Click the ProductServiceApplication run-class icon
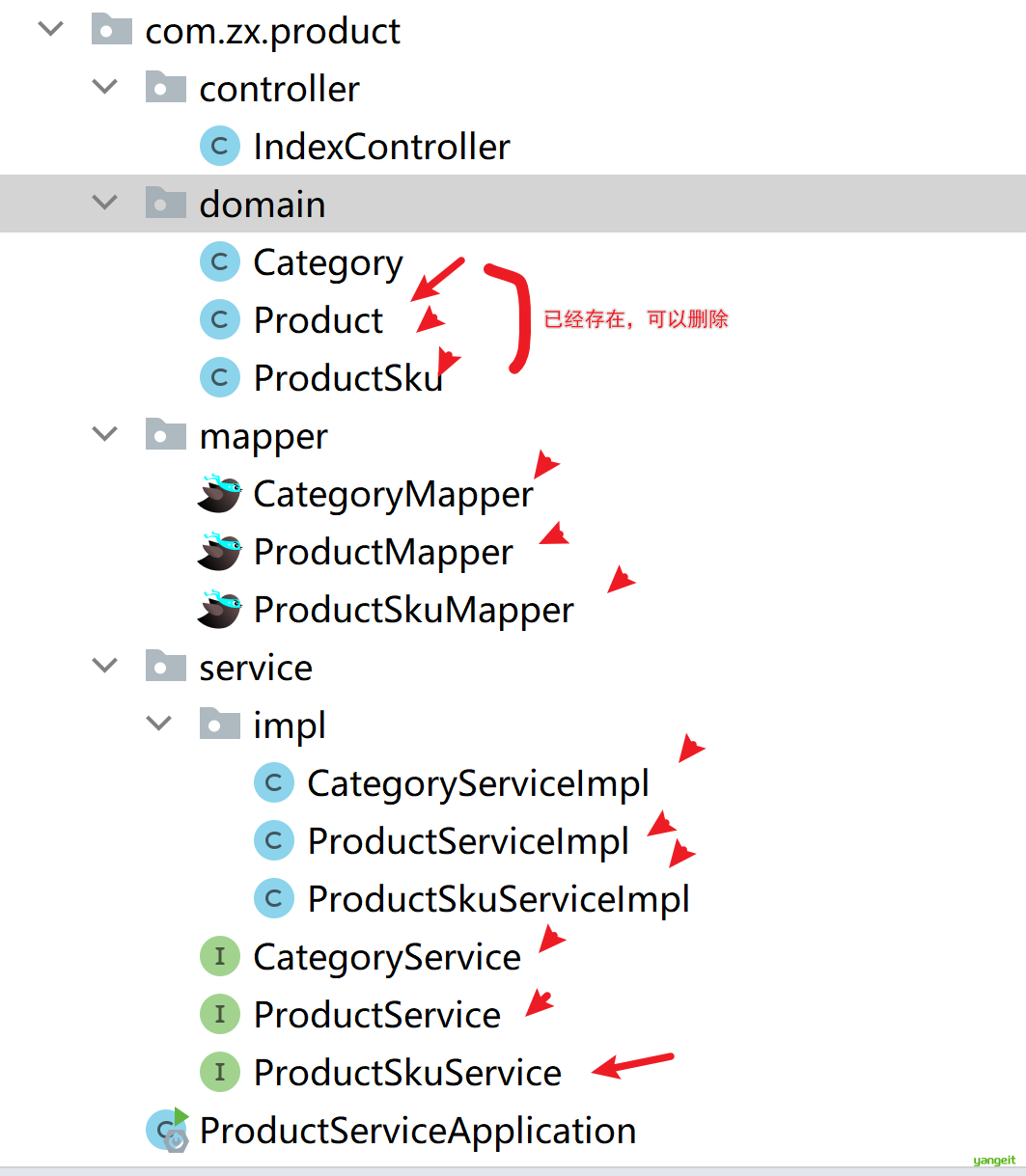The height and width of the screenshot is (1176, 1026). [168, 1130]
